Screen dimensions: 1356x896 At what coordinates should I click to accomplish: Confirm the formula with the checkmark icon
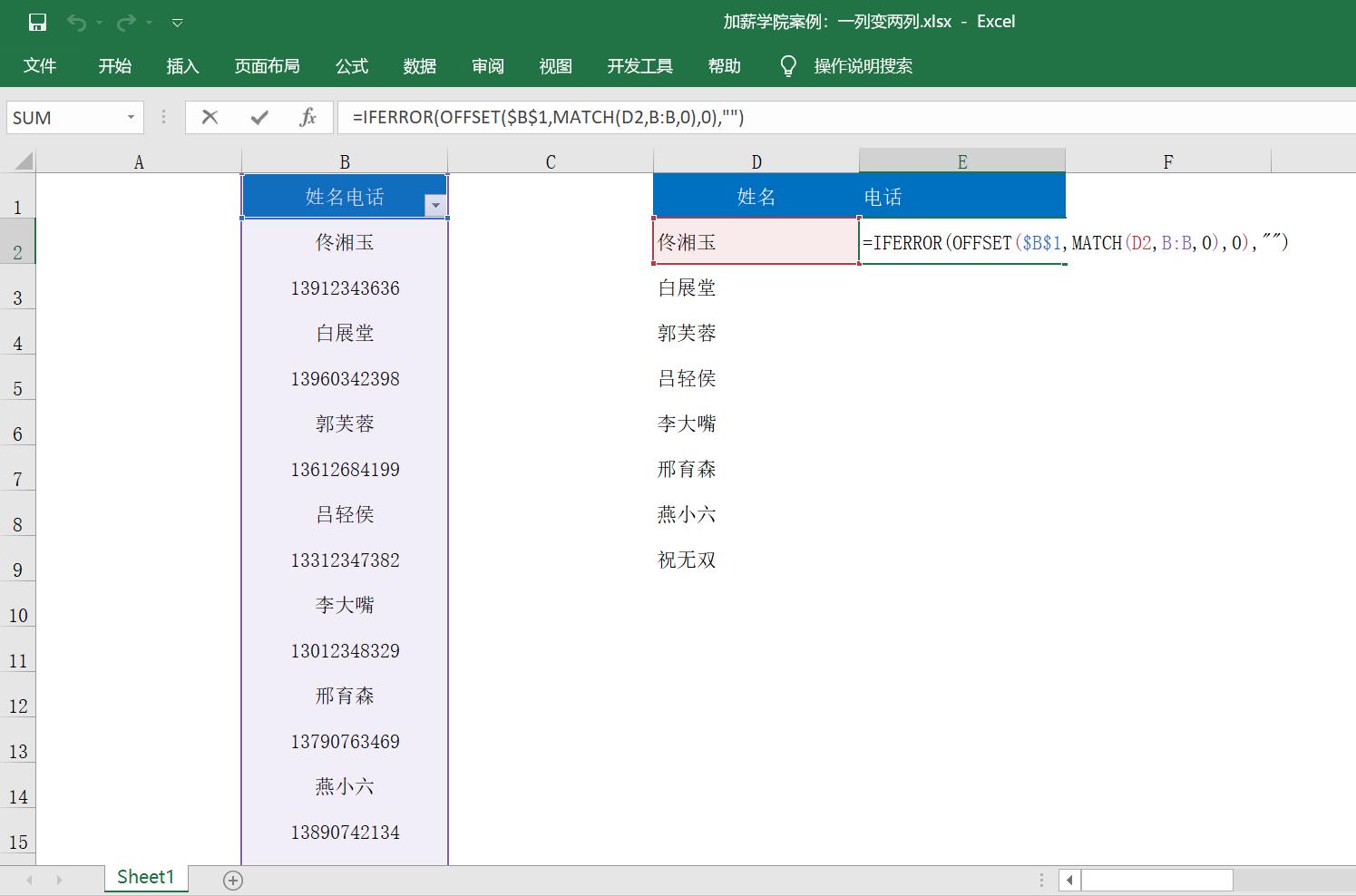pyautogui.click(x=259, y=117)
